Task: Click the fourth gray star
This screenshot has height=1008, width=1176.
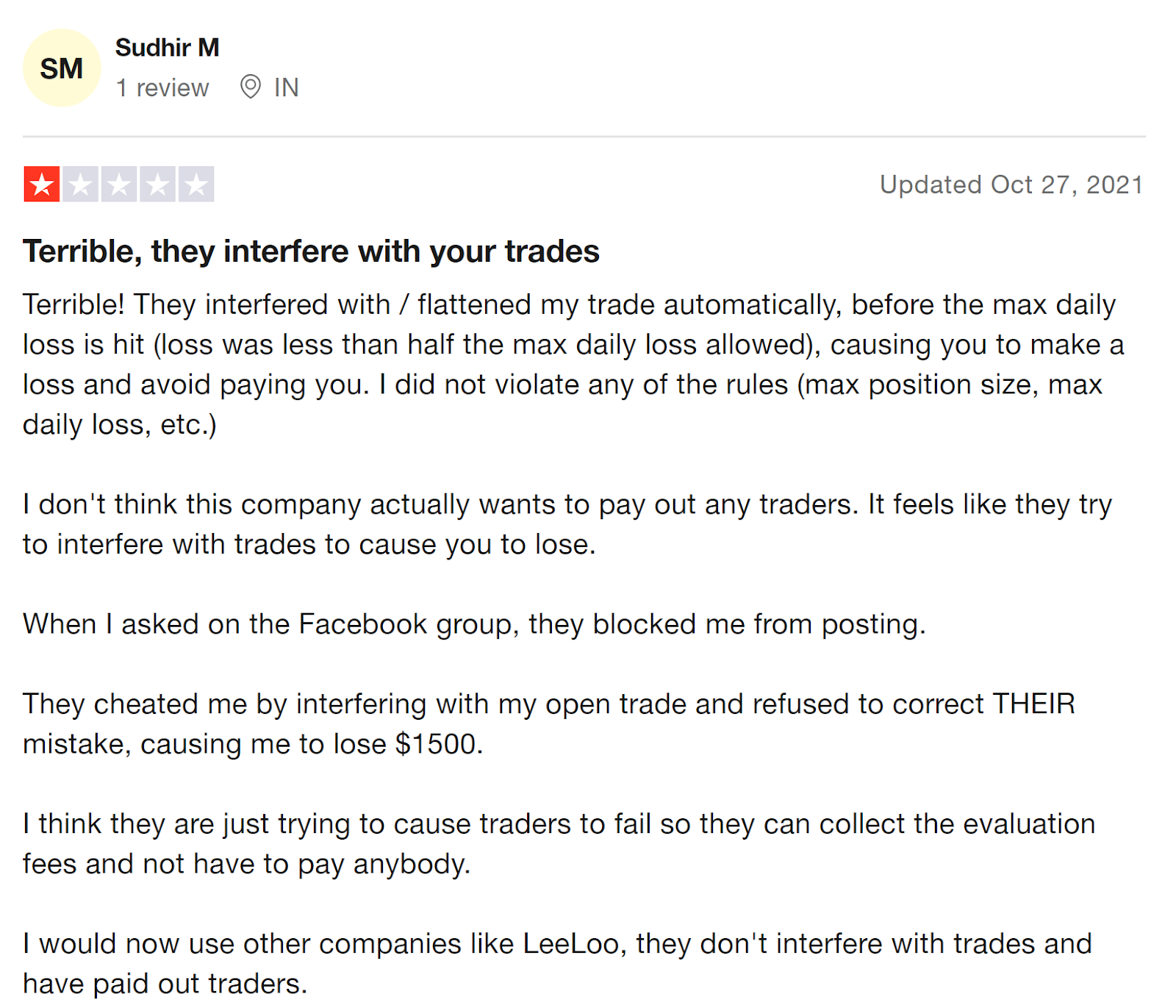Action: pos(157,184)
